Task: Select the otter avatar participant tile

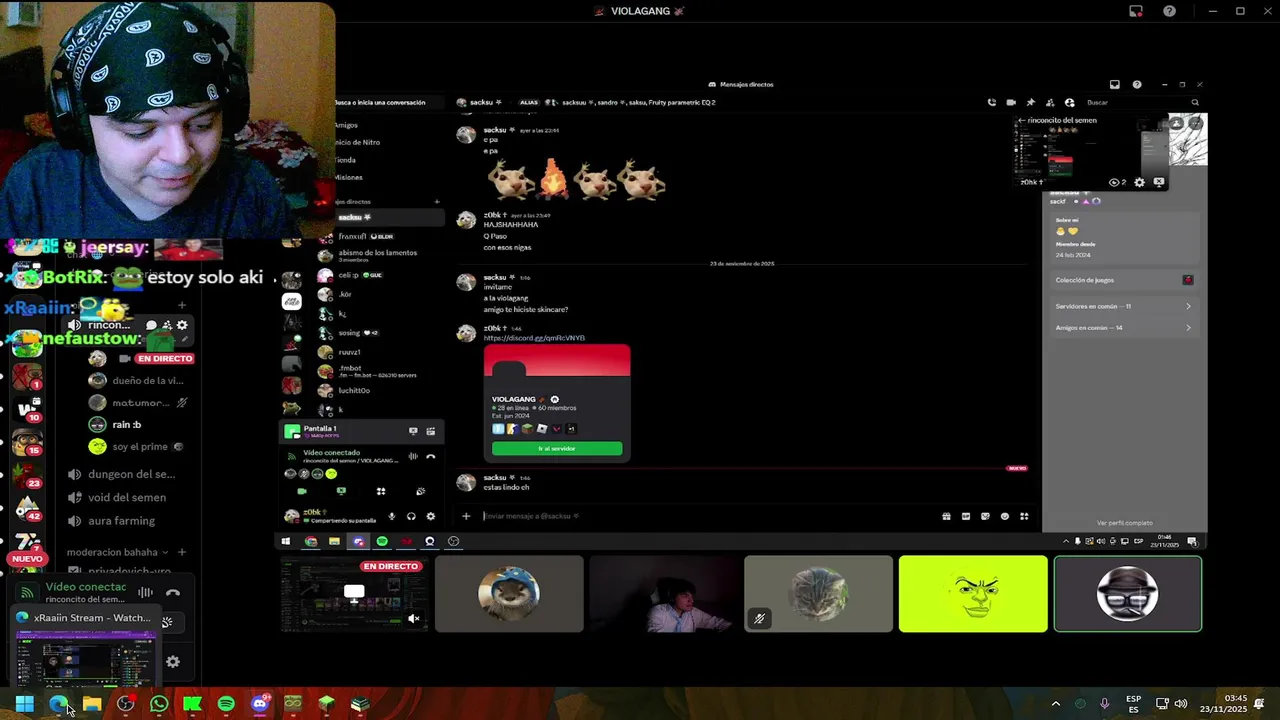Action: 509,594
